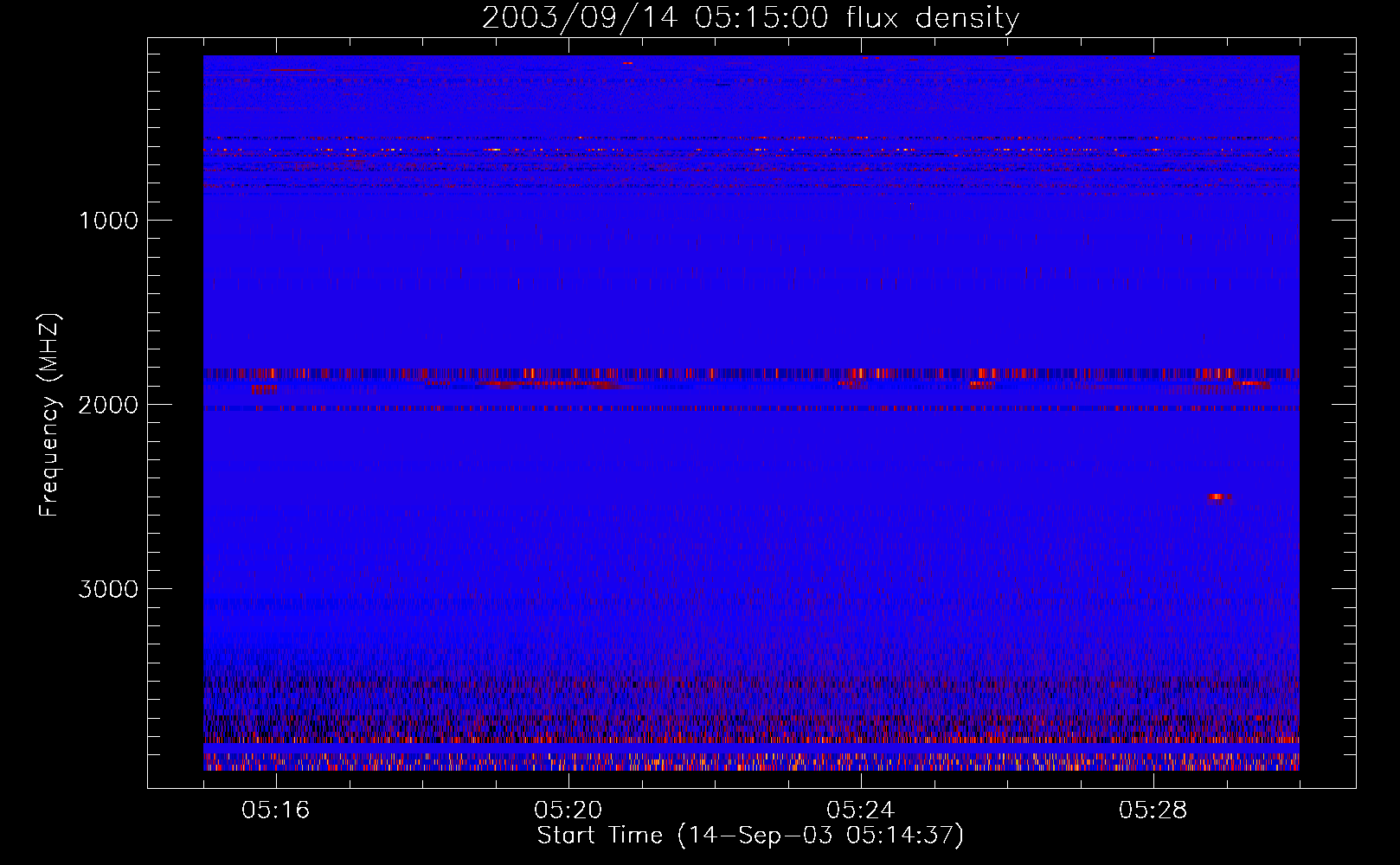Click the 'Frequency (MHZ)' axis label
Screen dimensions: 1400x865
click(49, 415)
